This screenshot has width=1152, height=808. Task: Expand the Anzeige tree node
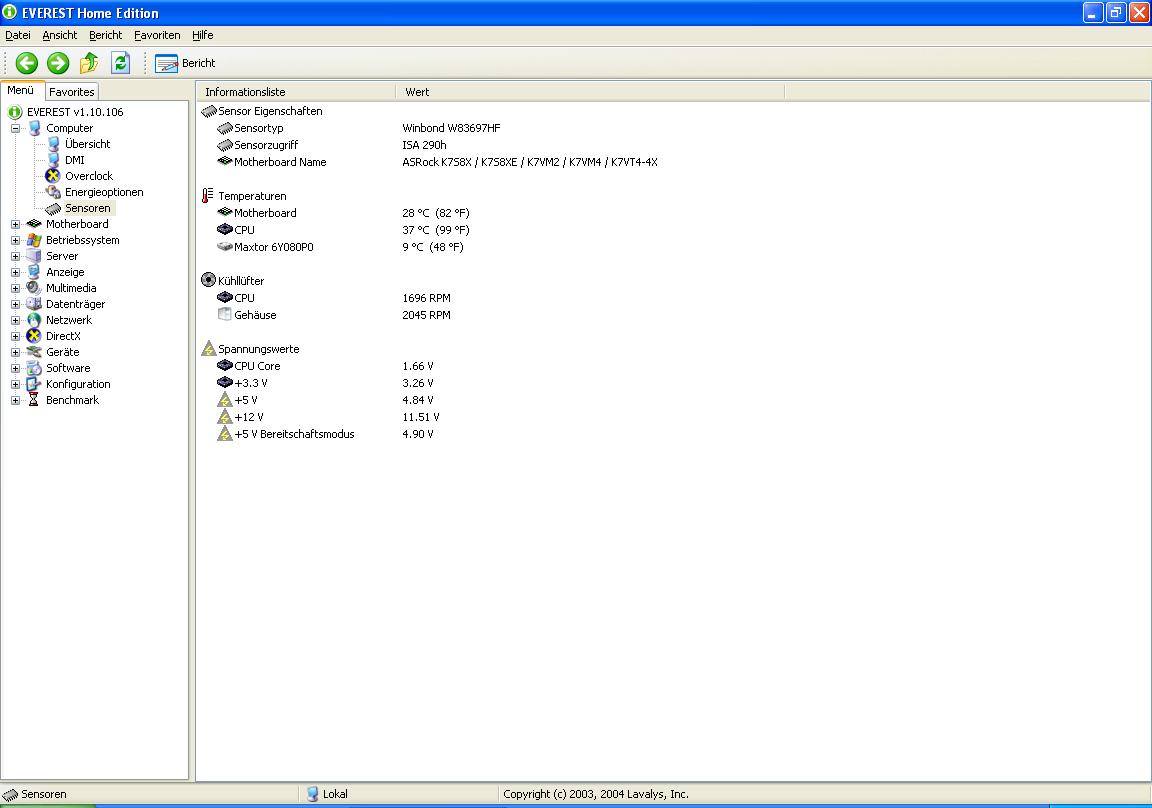(x=15, y=273)
